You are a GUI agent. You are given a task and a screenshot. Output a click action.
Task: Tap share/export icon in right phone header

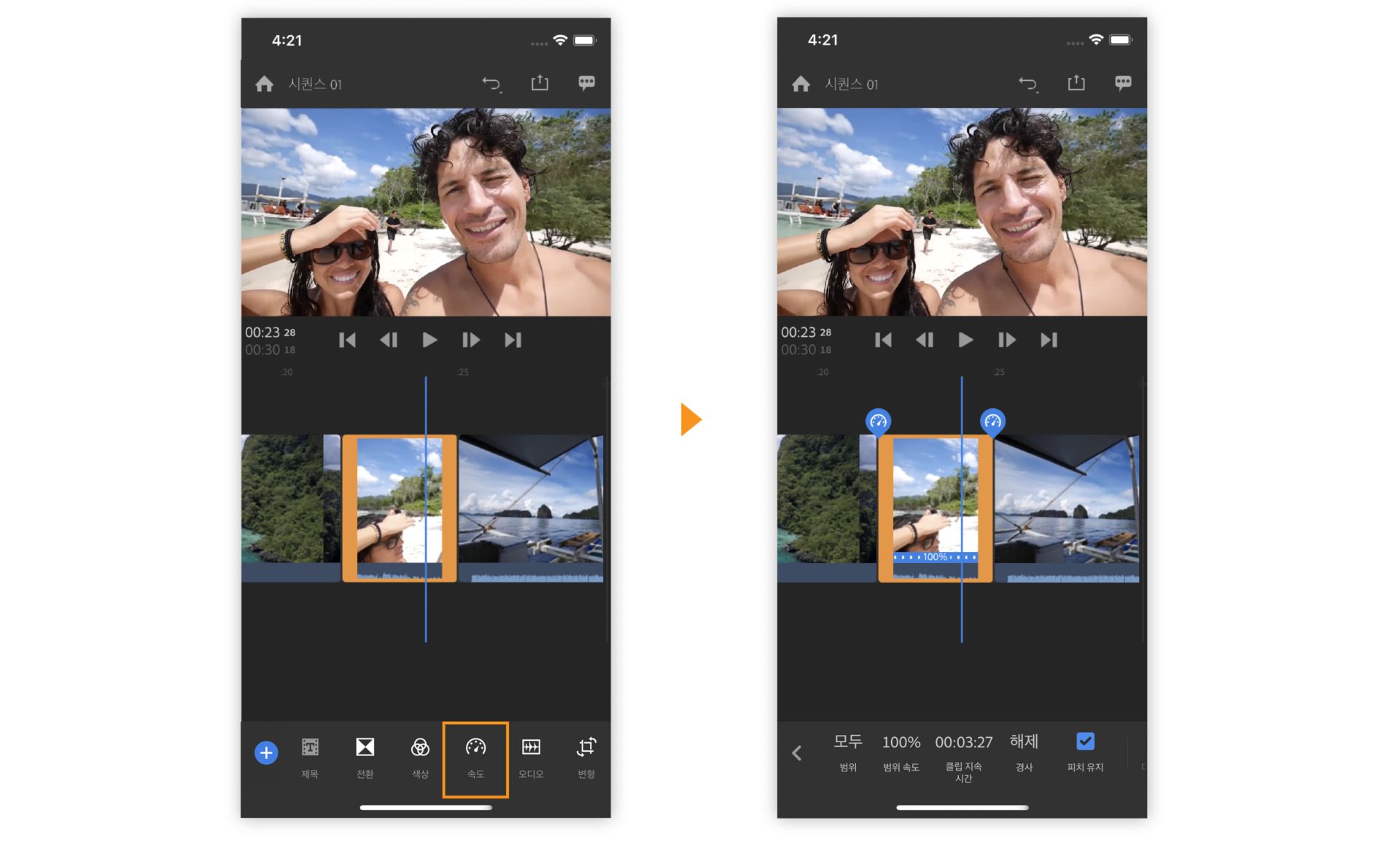[1076, 83]
